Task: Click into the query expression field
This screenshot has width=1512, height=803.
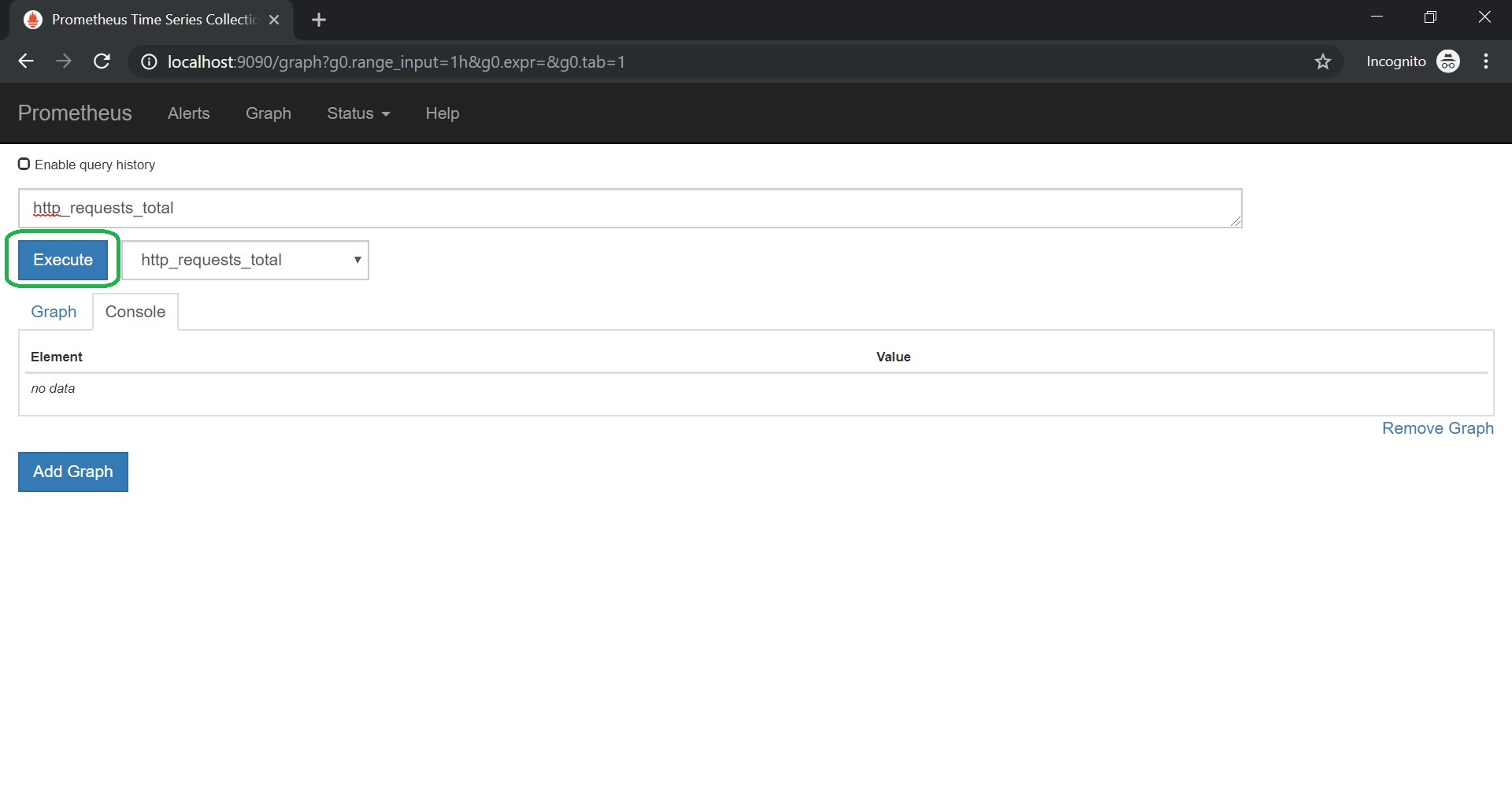Action: point(630,208)
